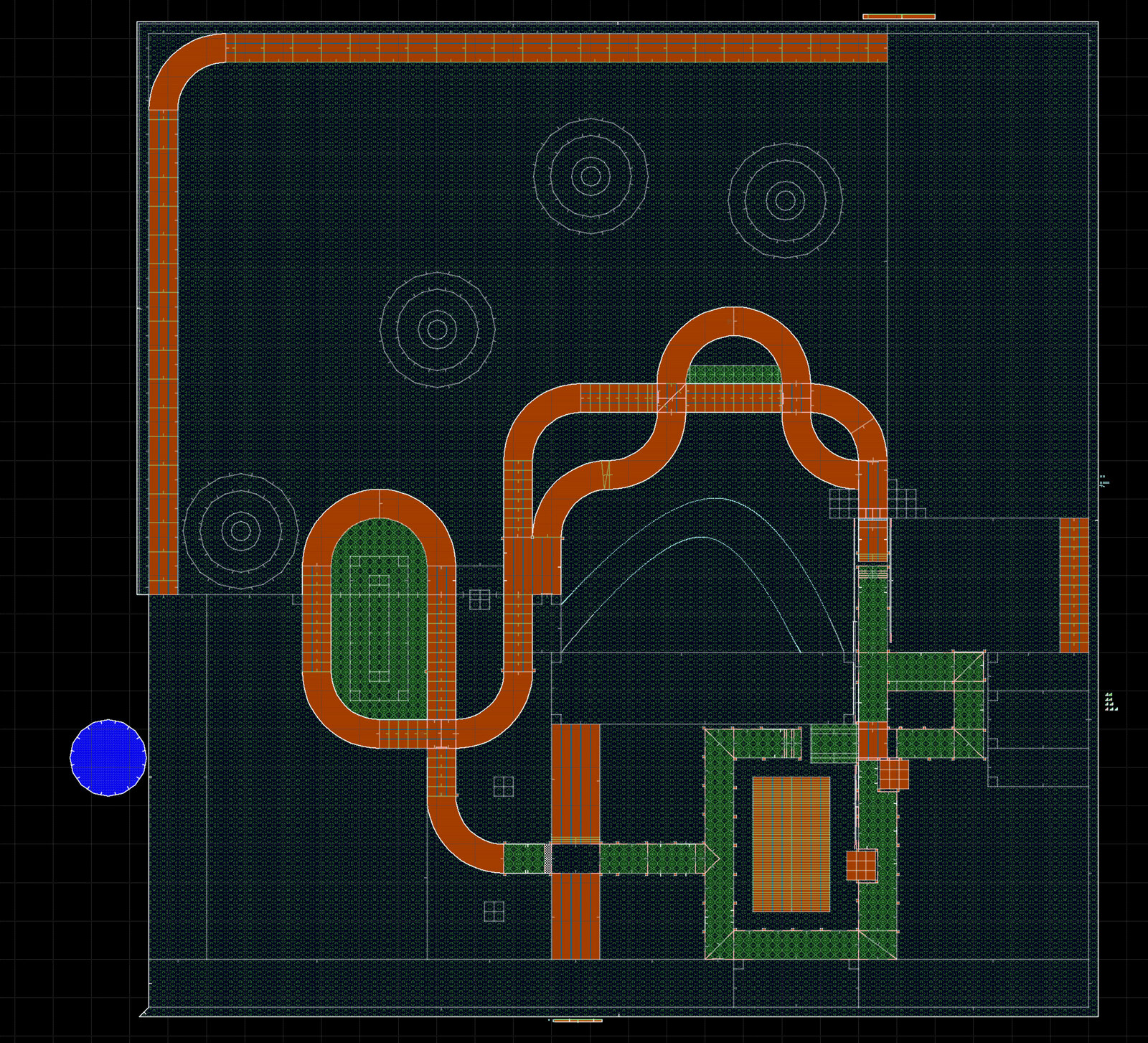Click the diagonal corner marker at the bottom-left frame

pyautogui.click(x=143, y=1012)
